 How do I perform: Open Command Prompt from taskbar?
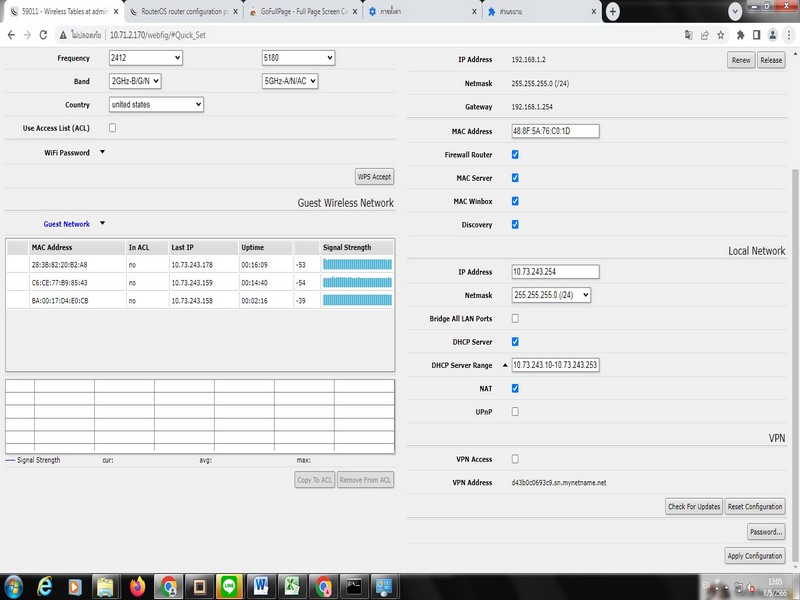354,587
